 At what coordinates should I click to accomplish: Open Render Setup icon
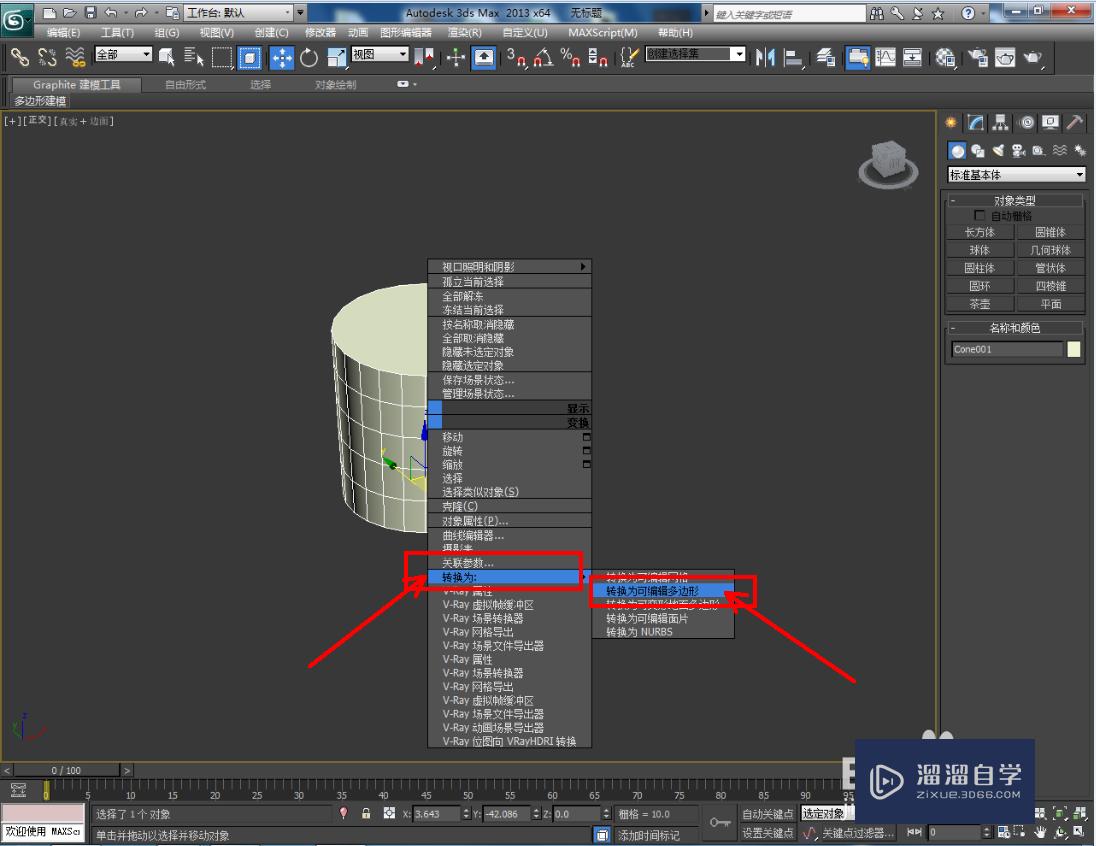[977, 57]
